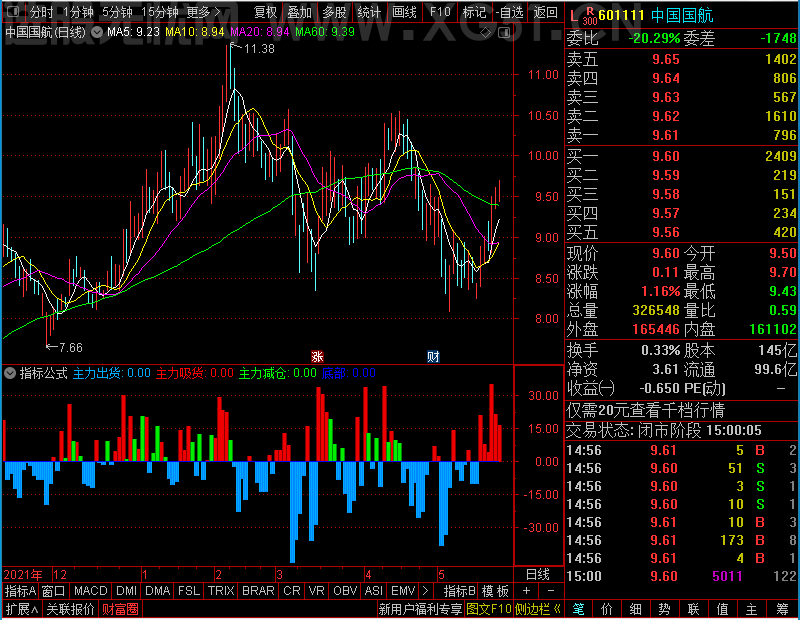800x620 pixels.
Task: Click the R300 badge beside 601111
Action: pos(589,16)
